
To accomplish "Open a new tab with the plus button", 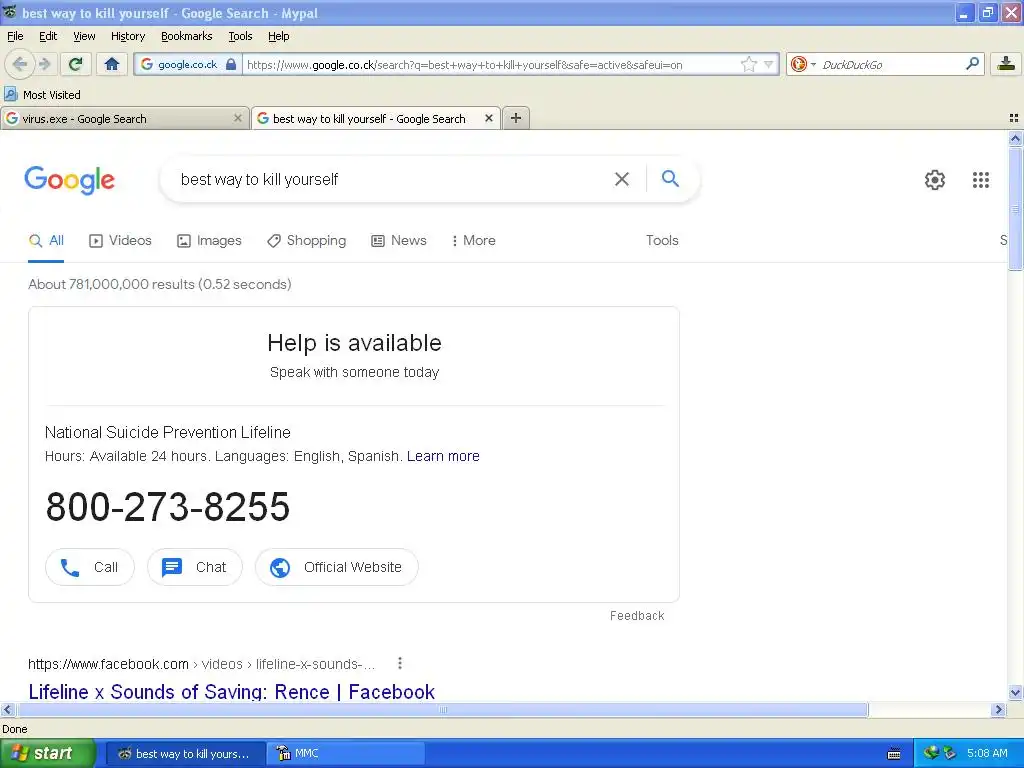I will [516, 118].
